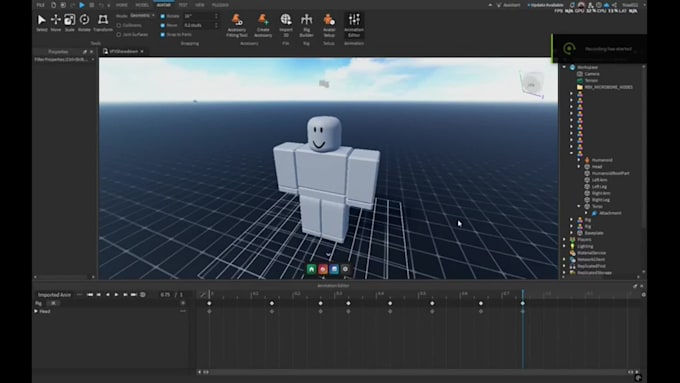Click the green home icon below the viewport rig
The image size is (680, 383).
coord(311,269)
